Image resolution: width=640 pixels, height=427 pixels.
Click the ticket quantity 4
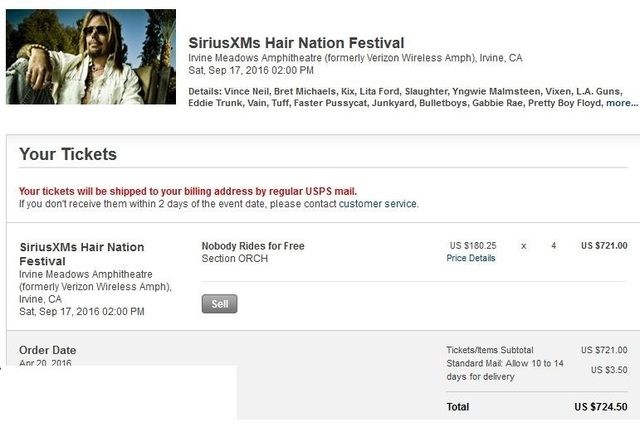point(554,245)
